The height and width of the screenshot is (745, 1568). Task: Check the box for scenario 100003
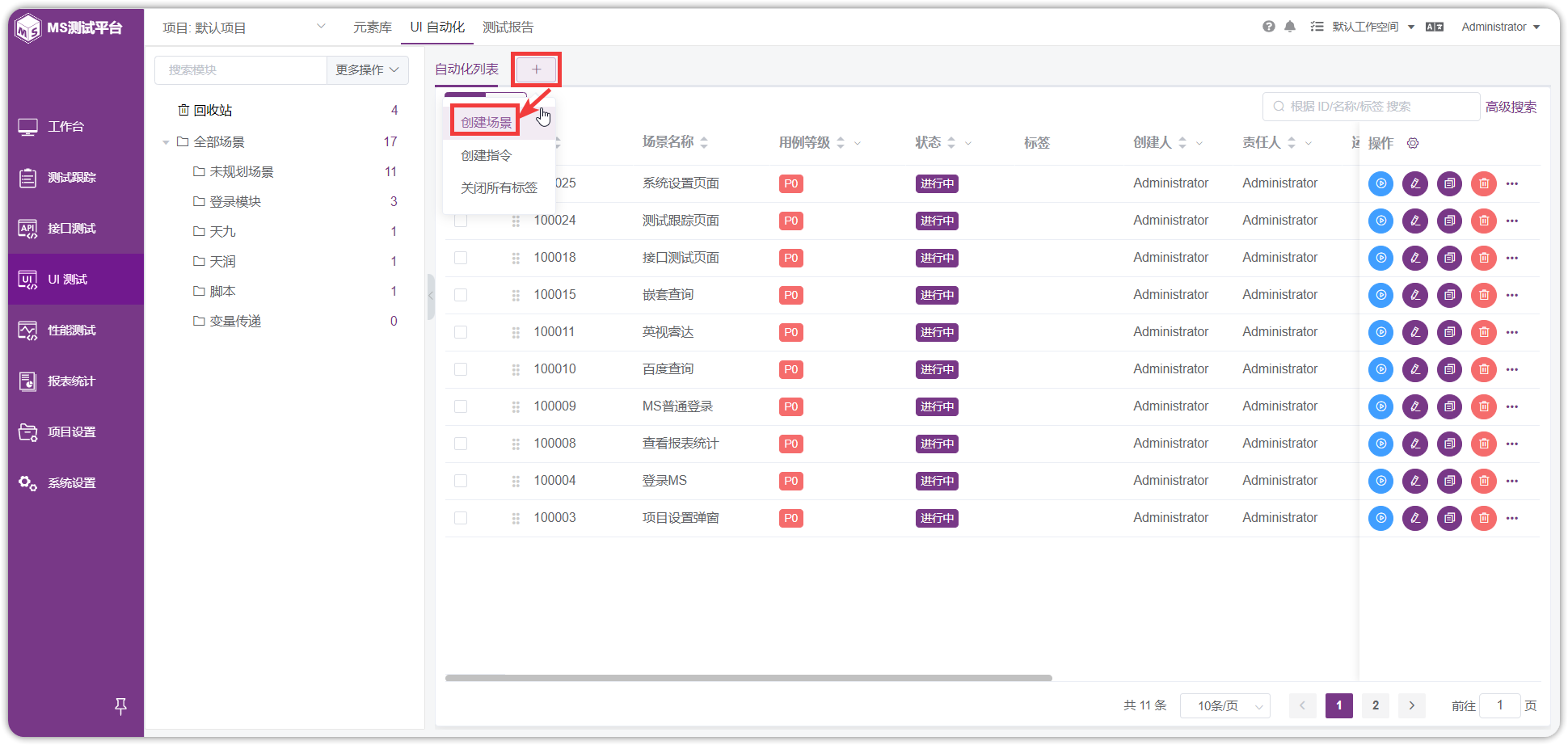click(x=461, y=518)
